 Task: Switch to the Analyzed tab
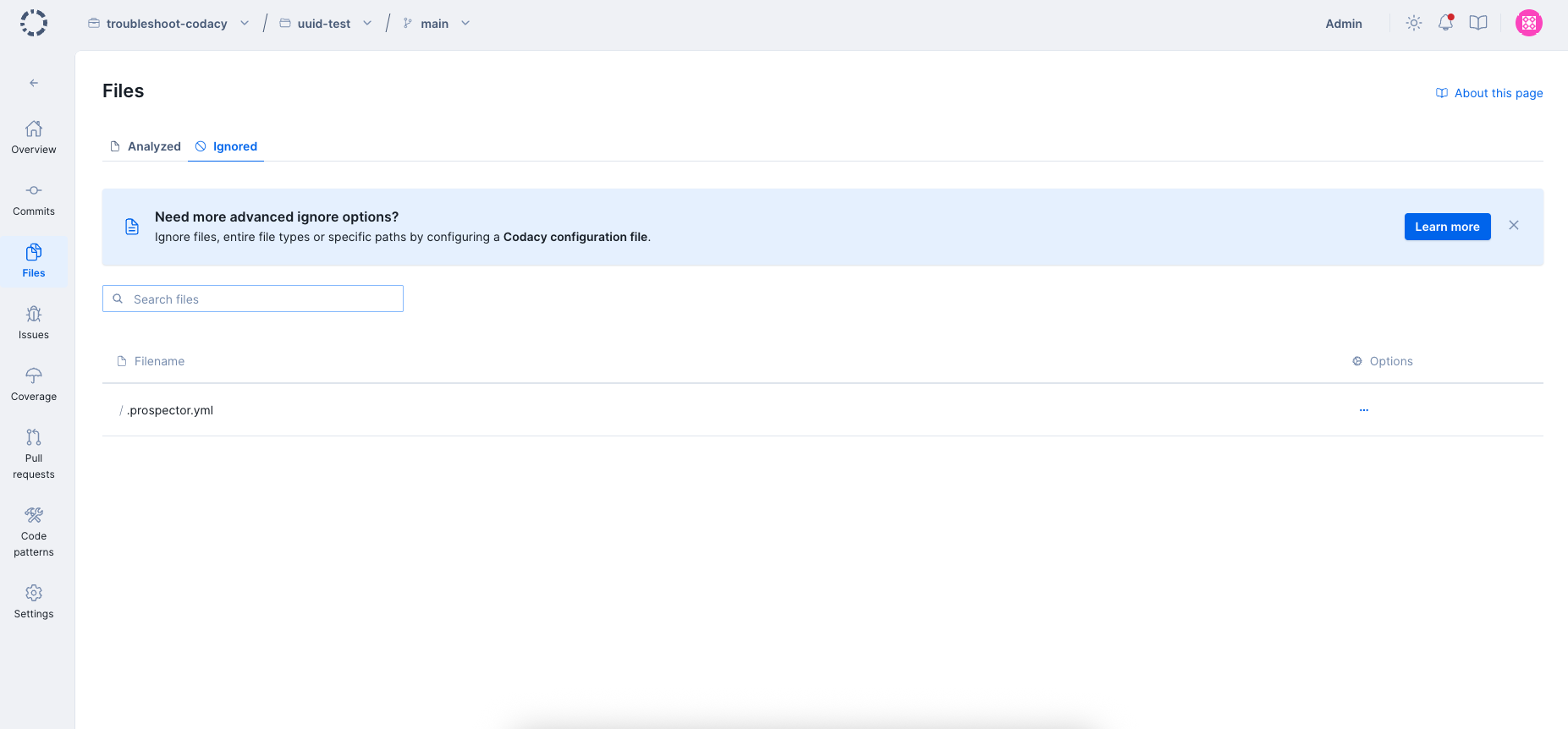tap(146, 146)
